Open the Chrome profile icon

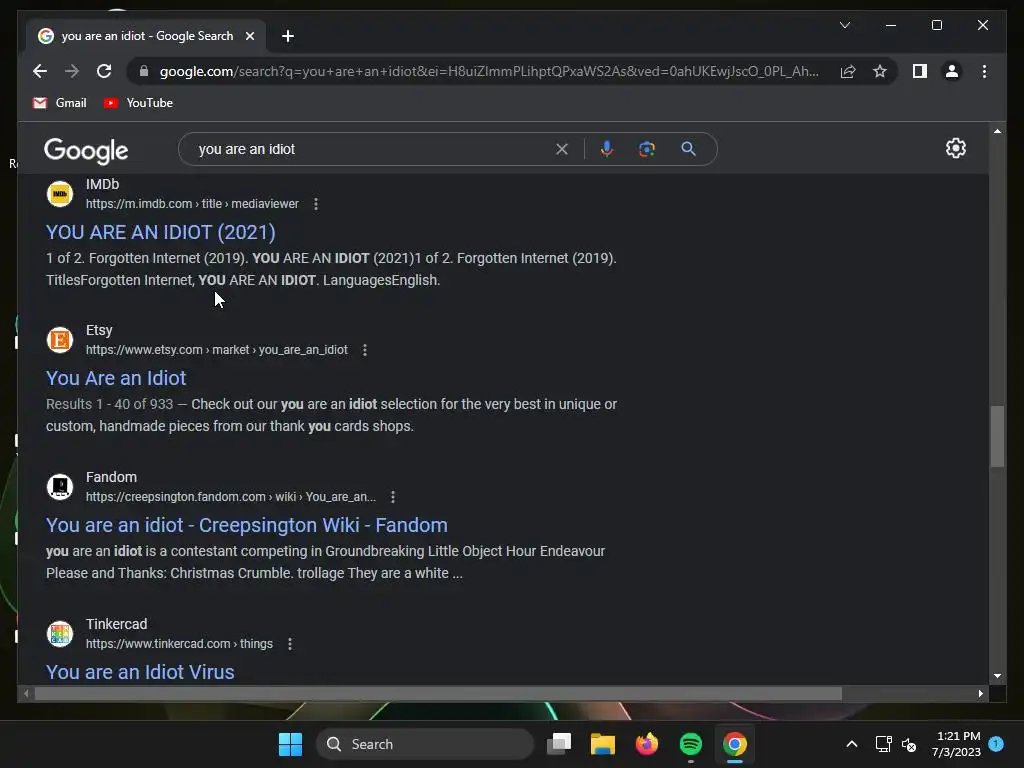952,71
